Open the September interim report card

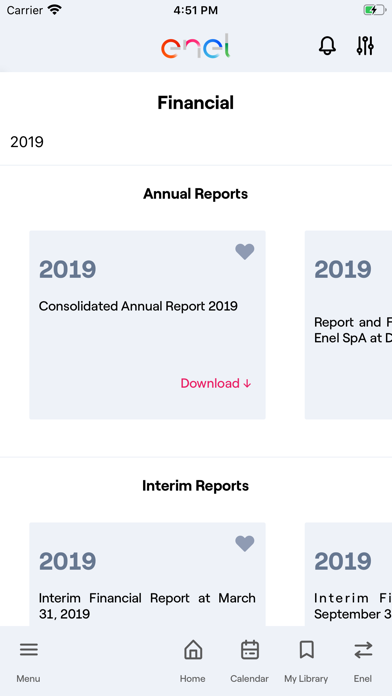pyautogui.click(x=348, y=574)
